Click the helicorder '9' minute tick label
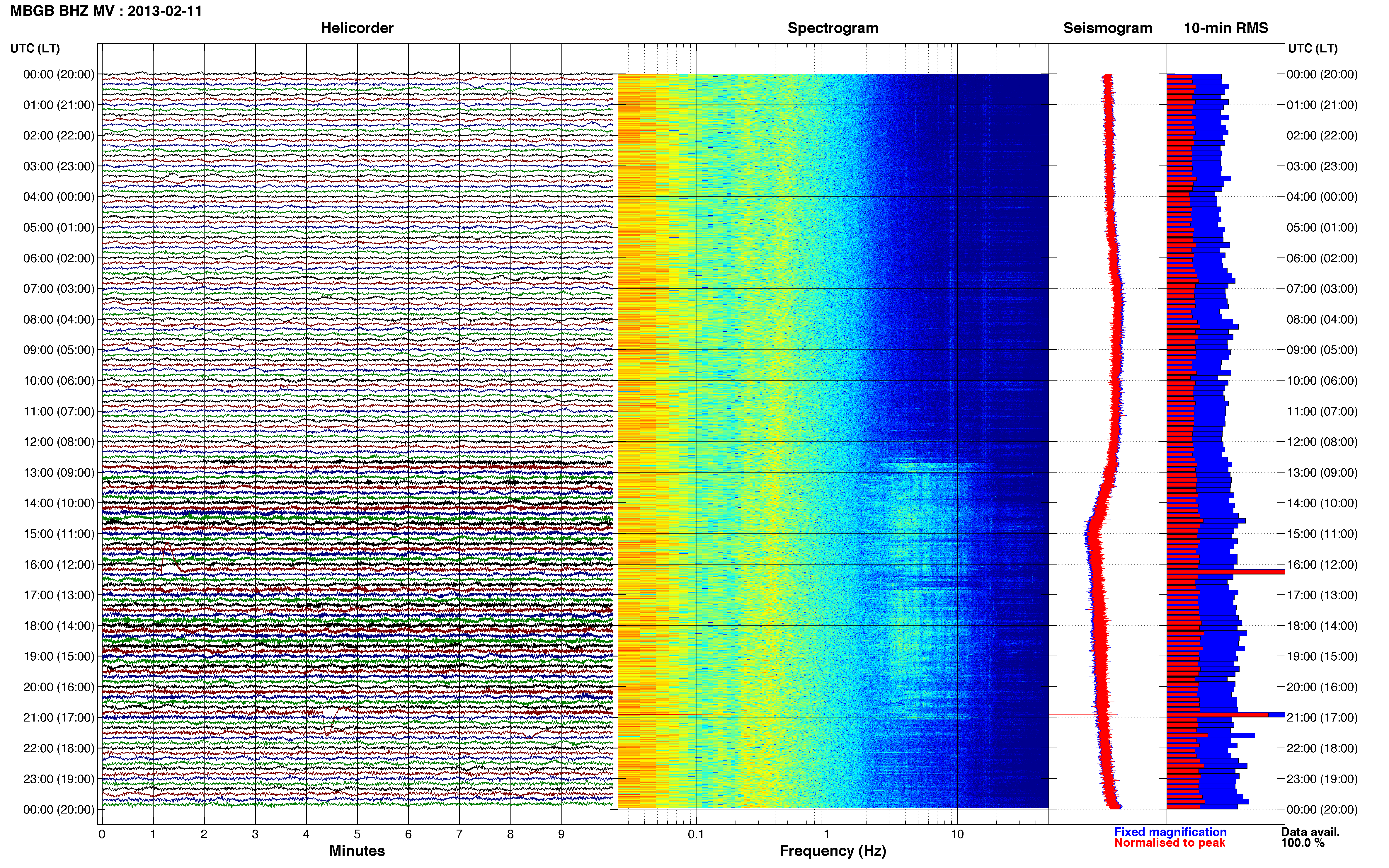 [561, 834]
